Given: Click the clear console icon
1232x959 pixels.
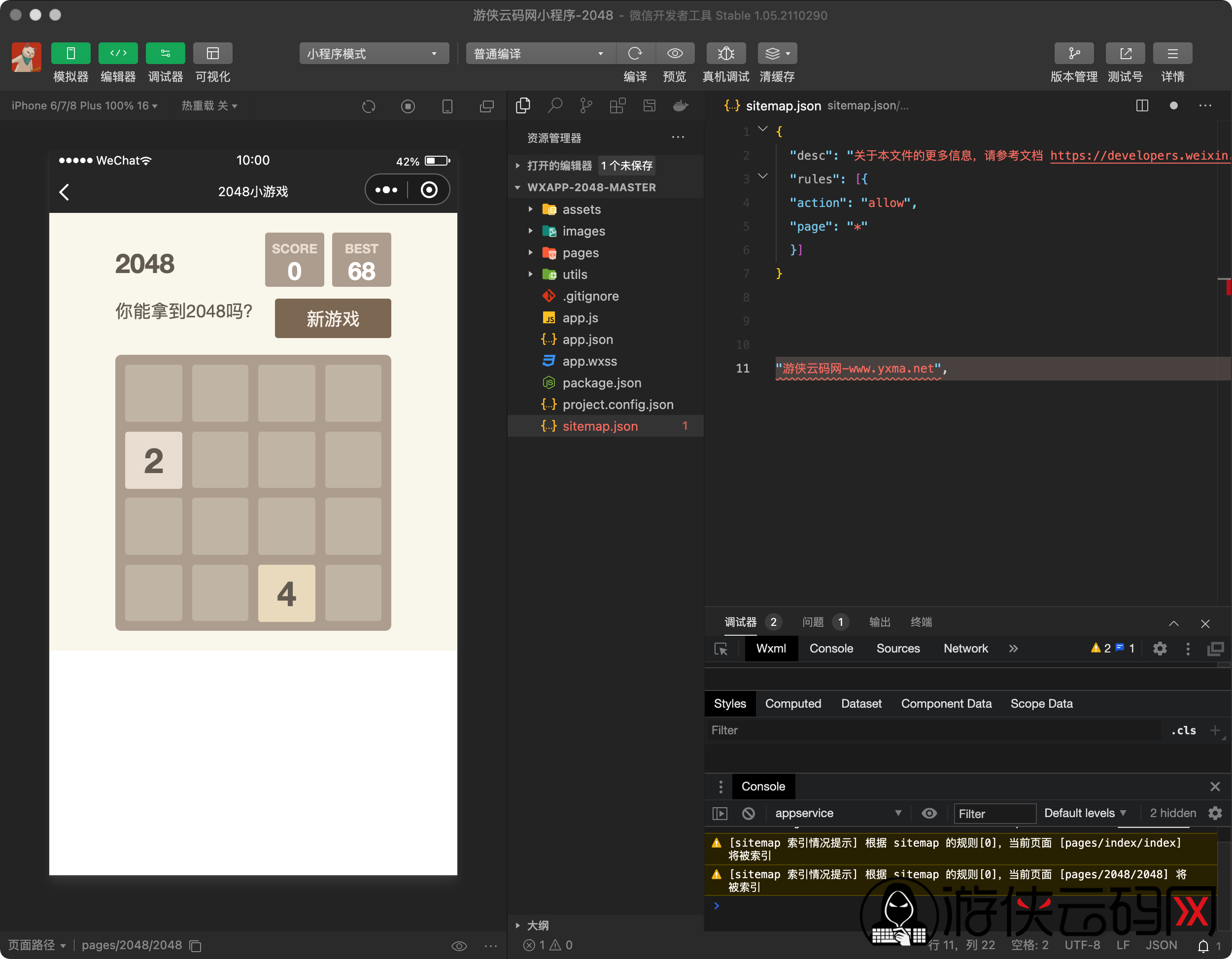Looking at the screenshot, I should coord(749,814).
